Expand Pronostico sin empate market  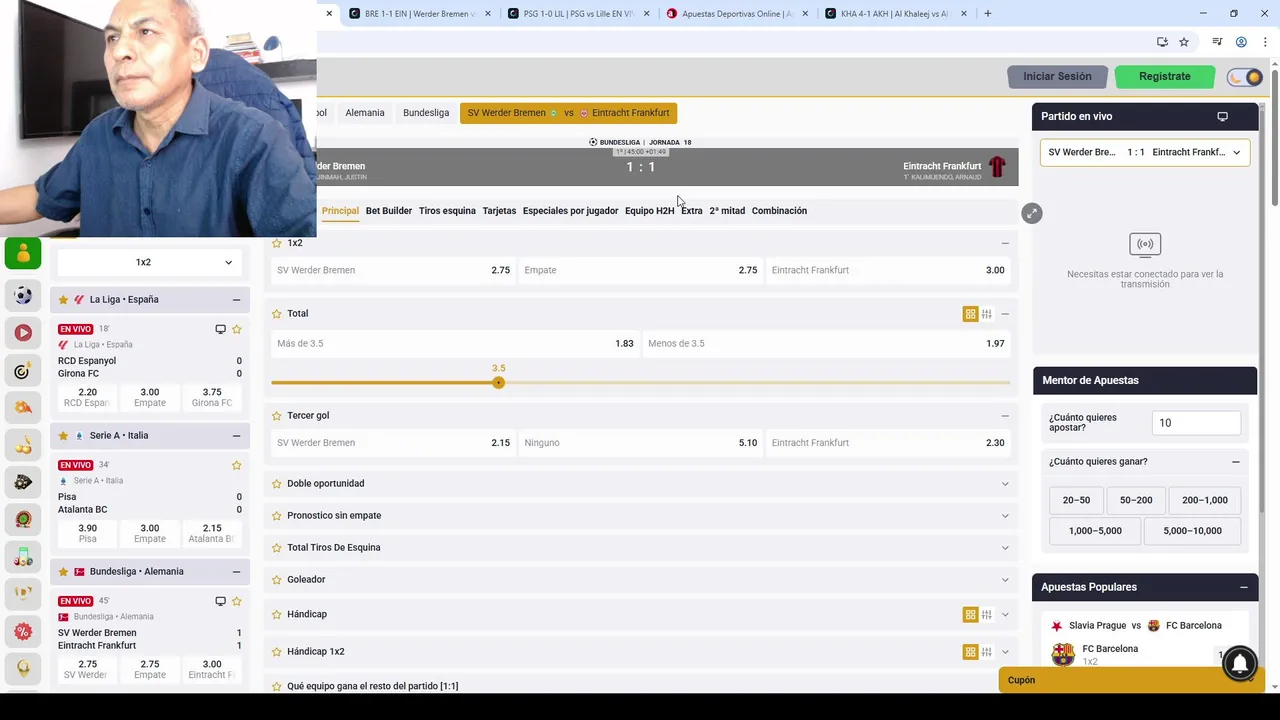pos(1005,516)
